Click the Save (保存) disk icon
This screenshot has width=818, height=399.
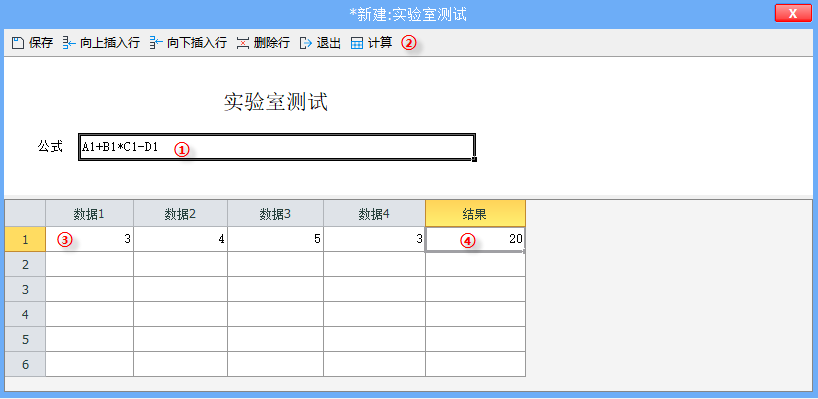point(18,43)
